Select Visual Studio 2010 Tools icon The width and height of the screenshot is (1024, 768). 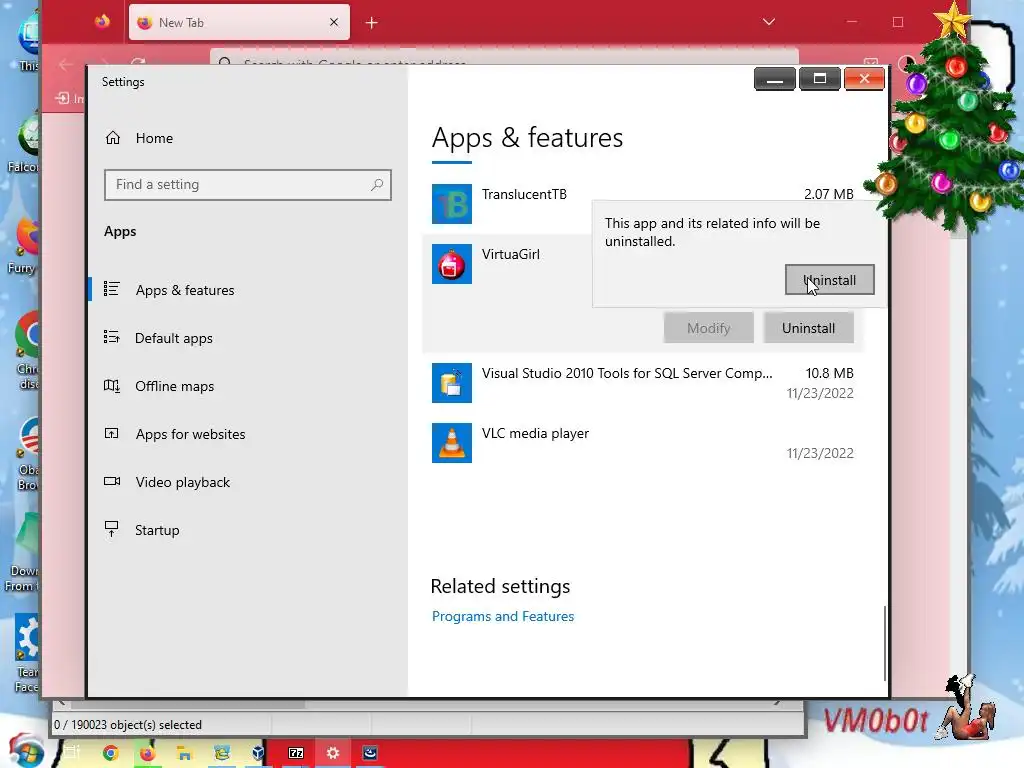[x=452, y=383]
